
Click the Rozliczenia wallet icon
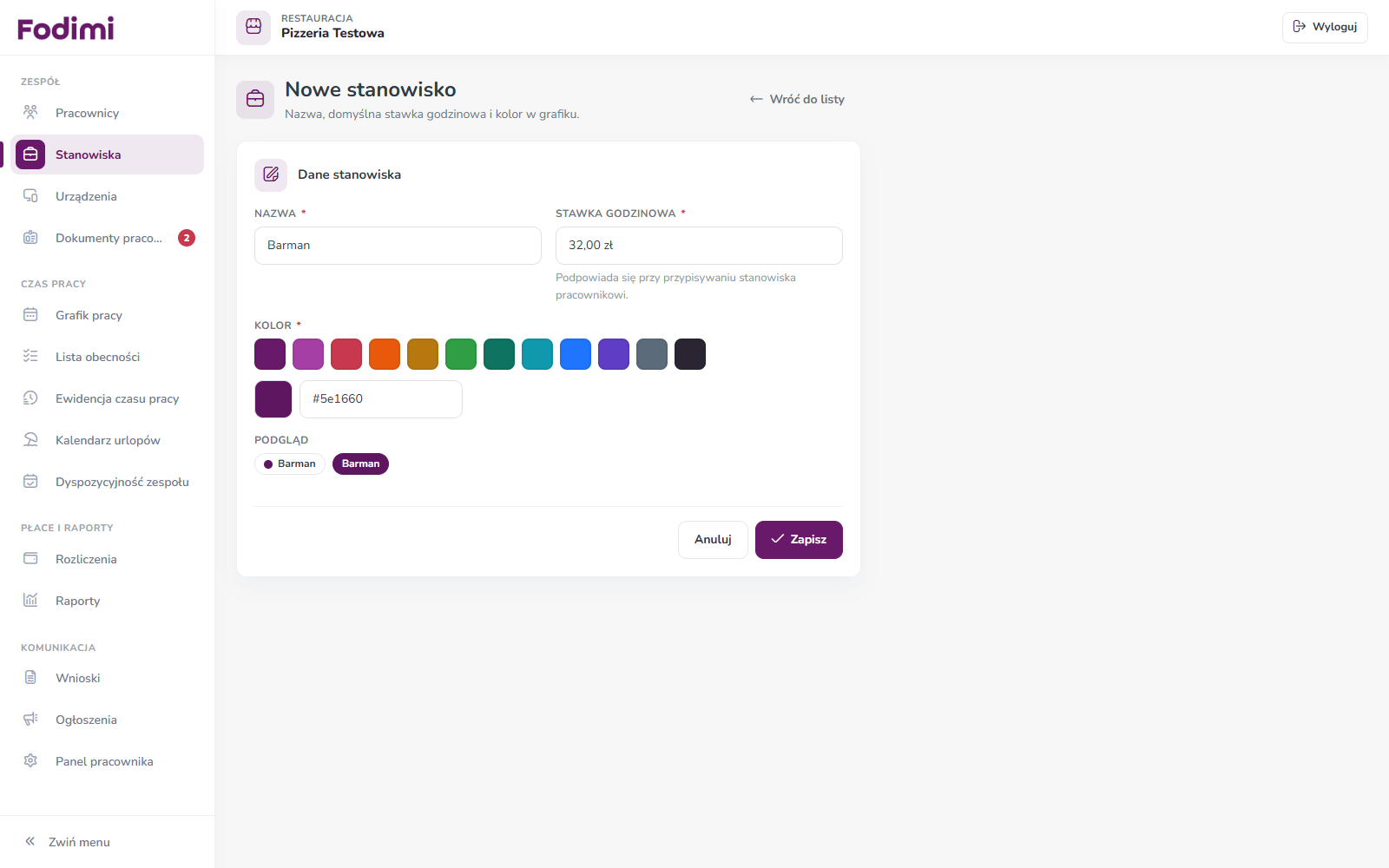click(30, 559)
